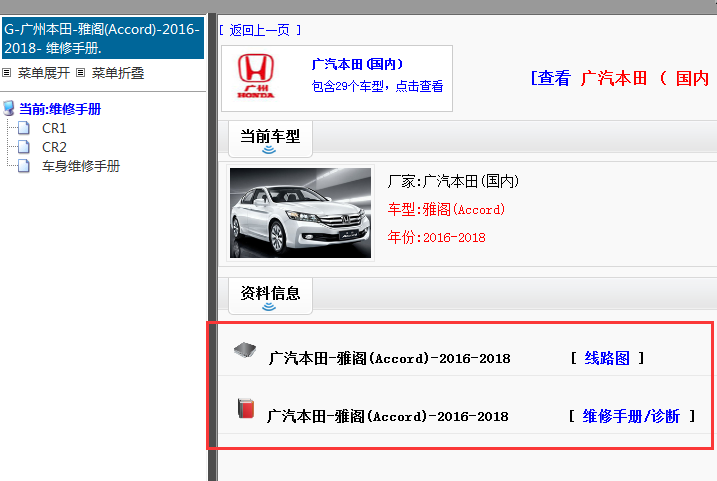
Task: Click the document icon beside CR1
Action: pyautogui.click(x=24, y=128)
